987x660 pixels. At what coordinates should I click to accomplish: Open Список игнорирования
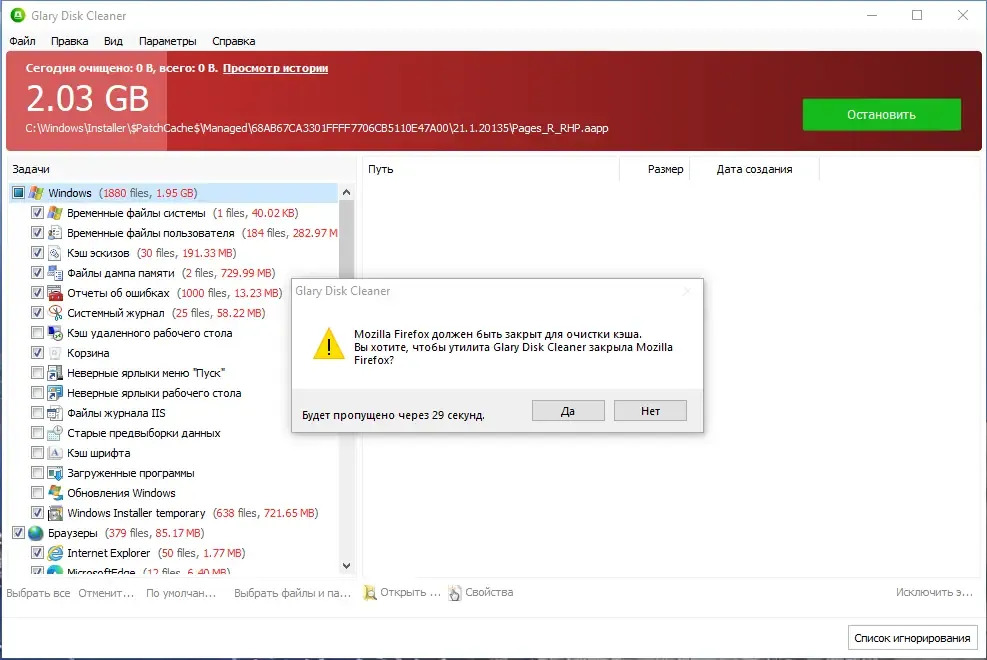[912, 638]
